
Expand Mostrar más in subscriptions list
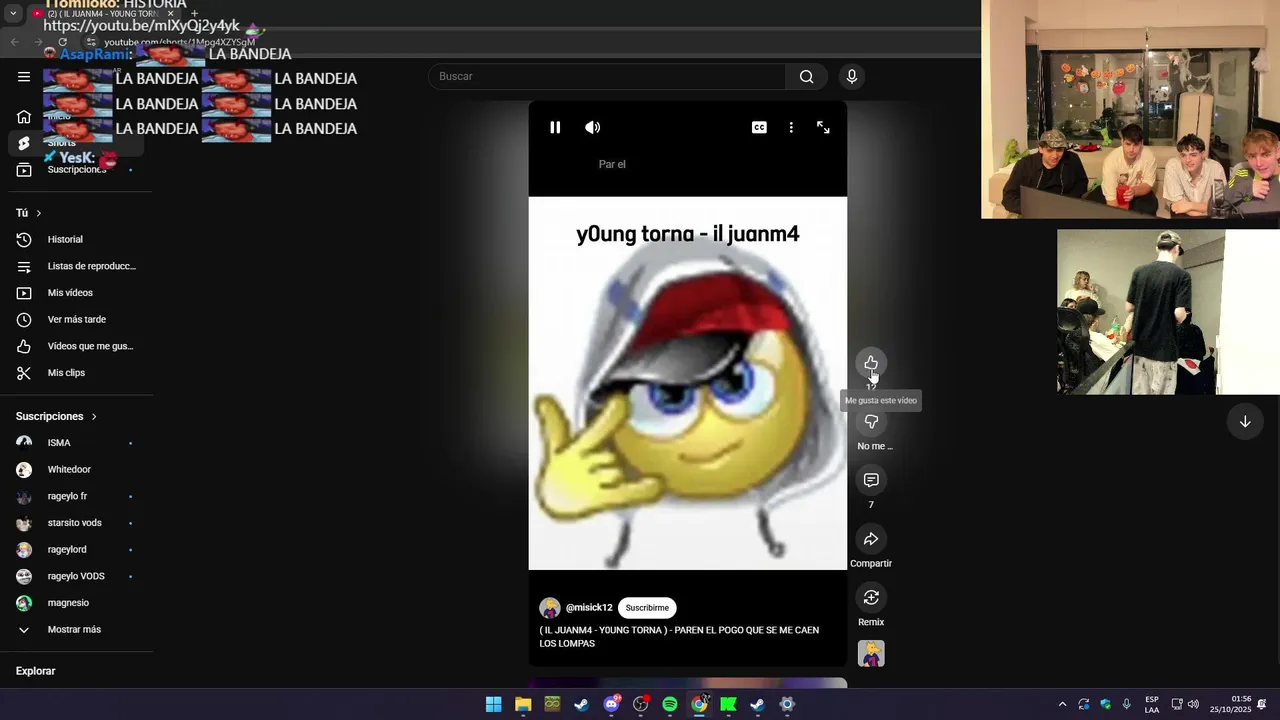(76, 630)
